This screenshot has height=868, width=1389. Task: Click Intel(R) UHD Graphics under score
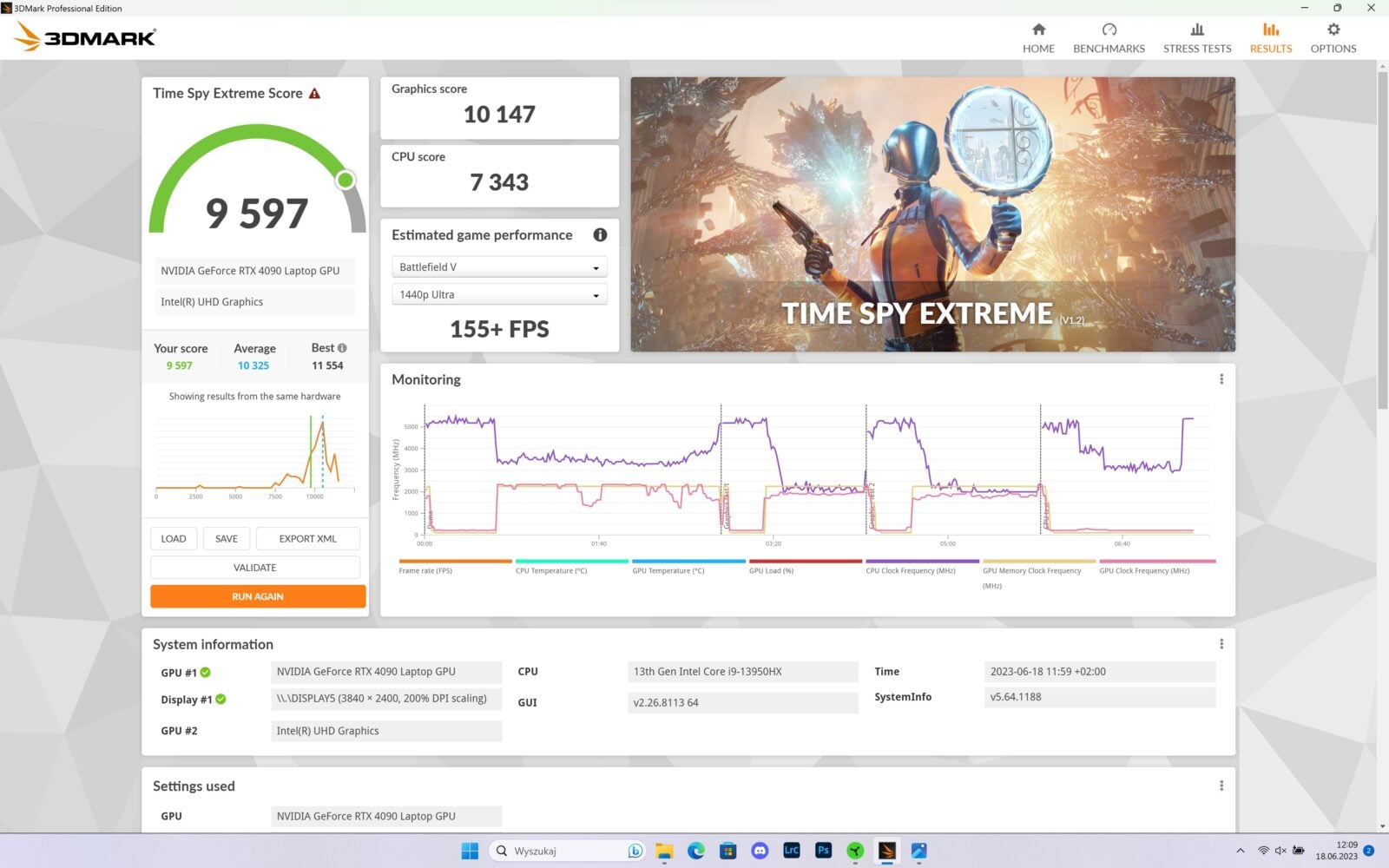[255, 302]
